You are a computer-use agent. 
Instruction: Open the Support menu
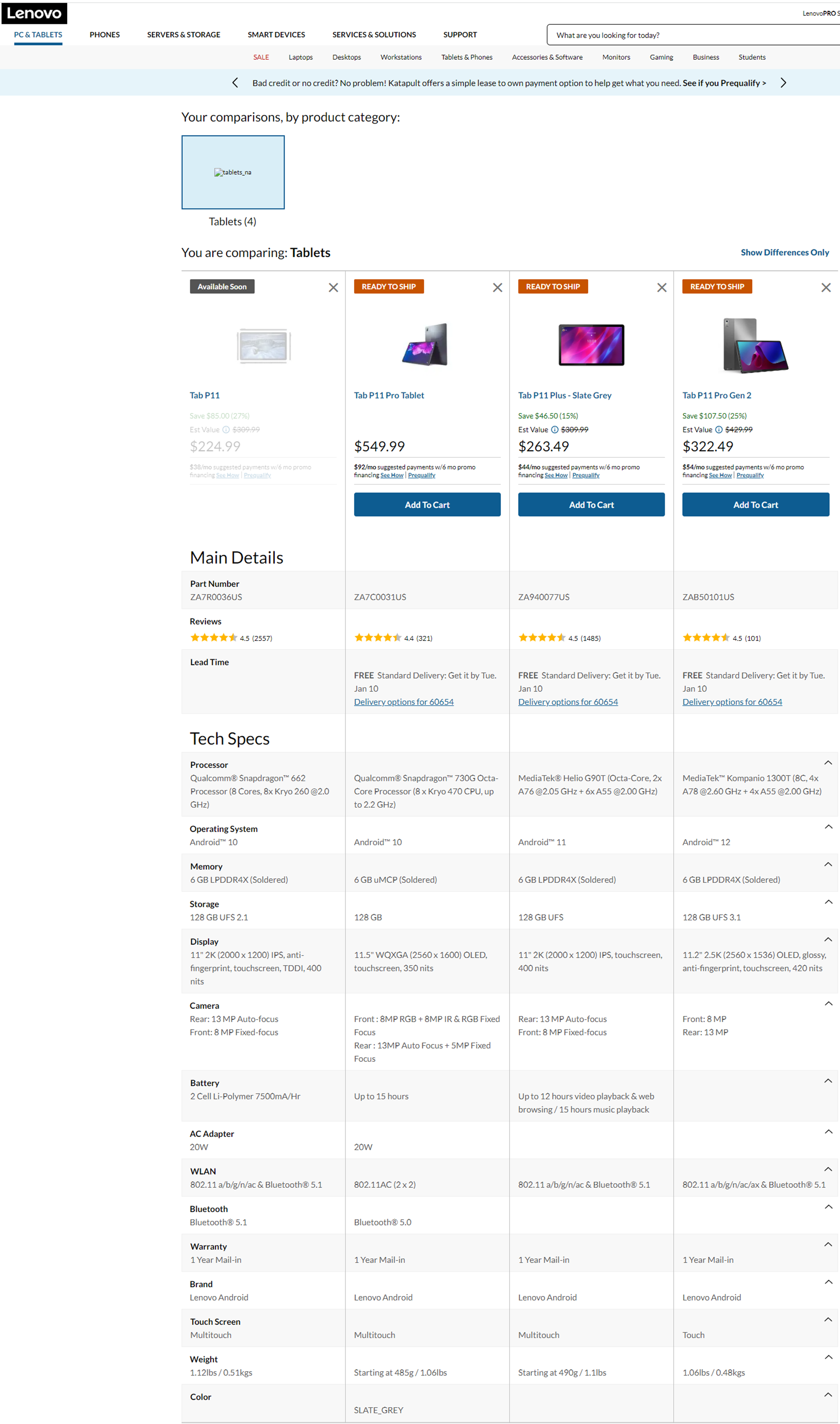tap(460, 35)
